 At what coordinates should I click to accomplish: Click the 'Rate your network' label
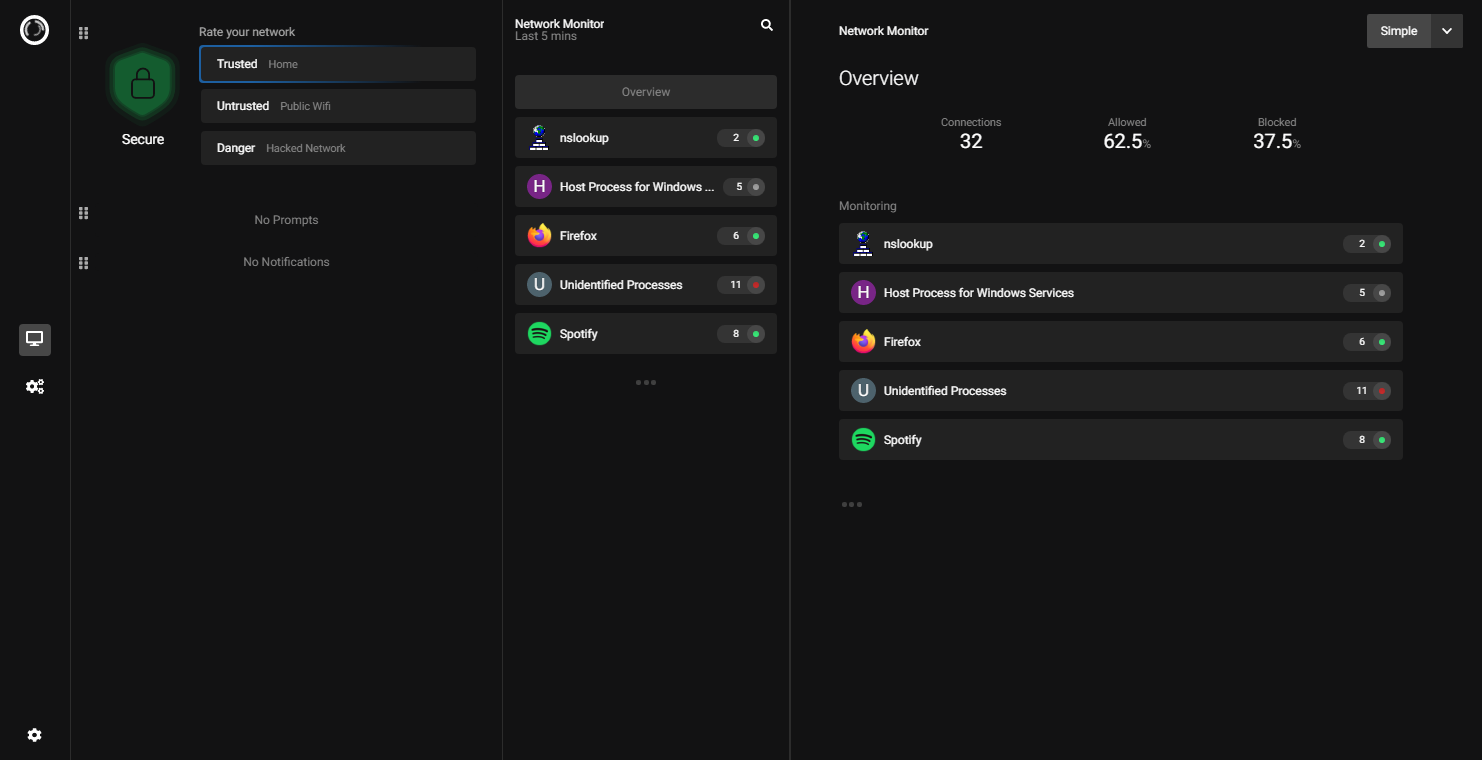[x=247, y=32]
